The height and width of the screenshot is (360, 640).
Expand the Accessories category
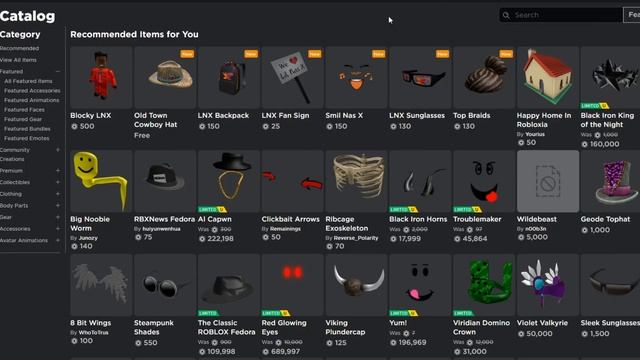pyautogui.click(x=58, y=229)
